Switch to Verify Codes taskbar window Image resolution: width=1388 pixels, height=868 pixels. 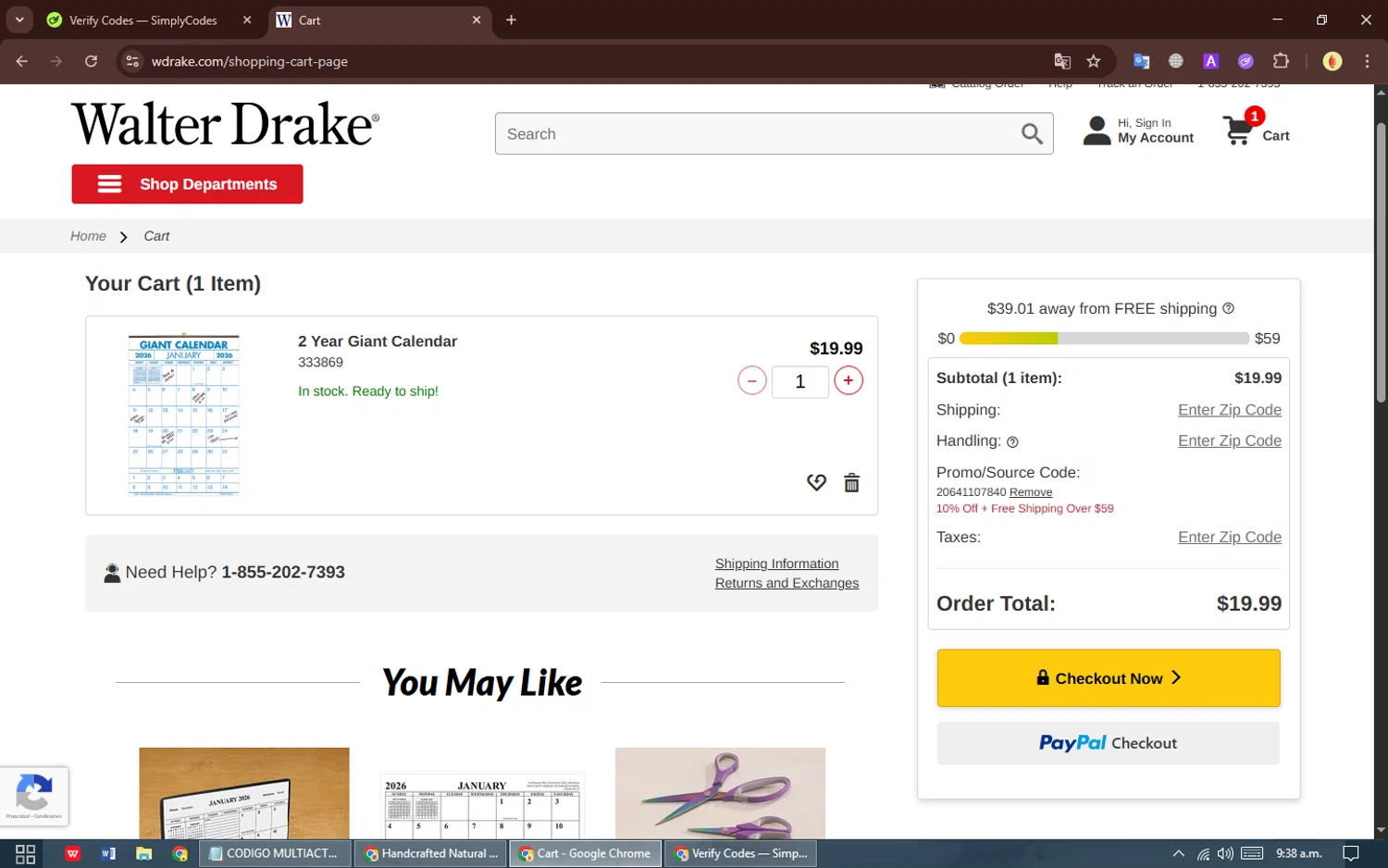(741, 854)
